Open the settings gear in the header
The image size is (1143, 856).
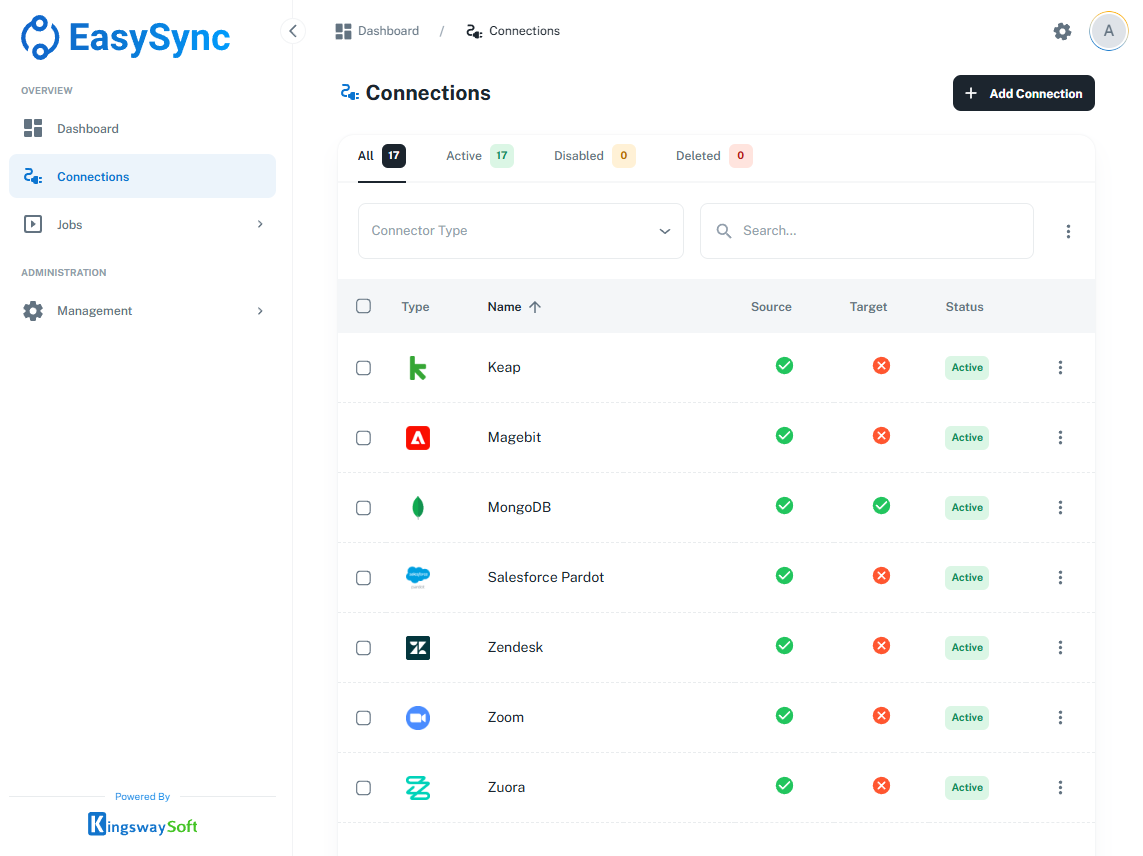1062,31
